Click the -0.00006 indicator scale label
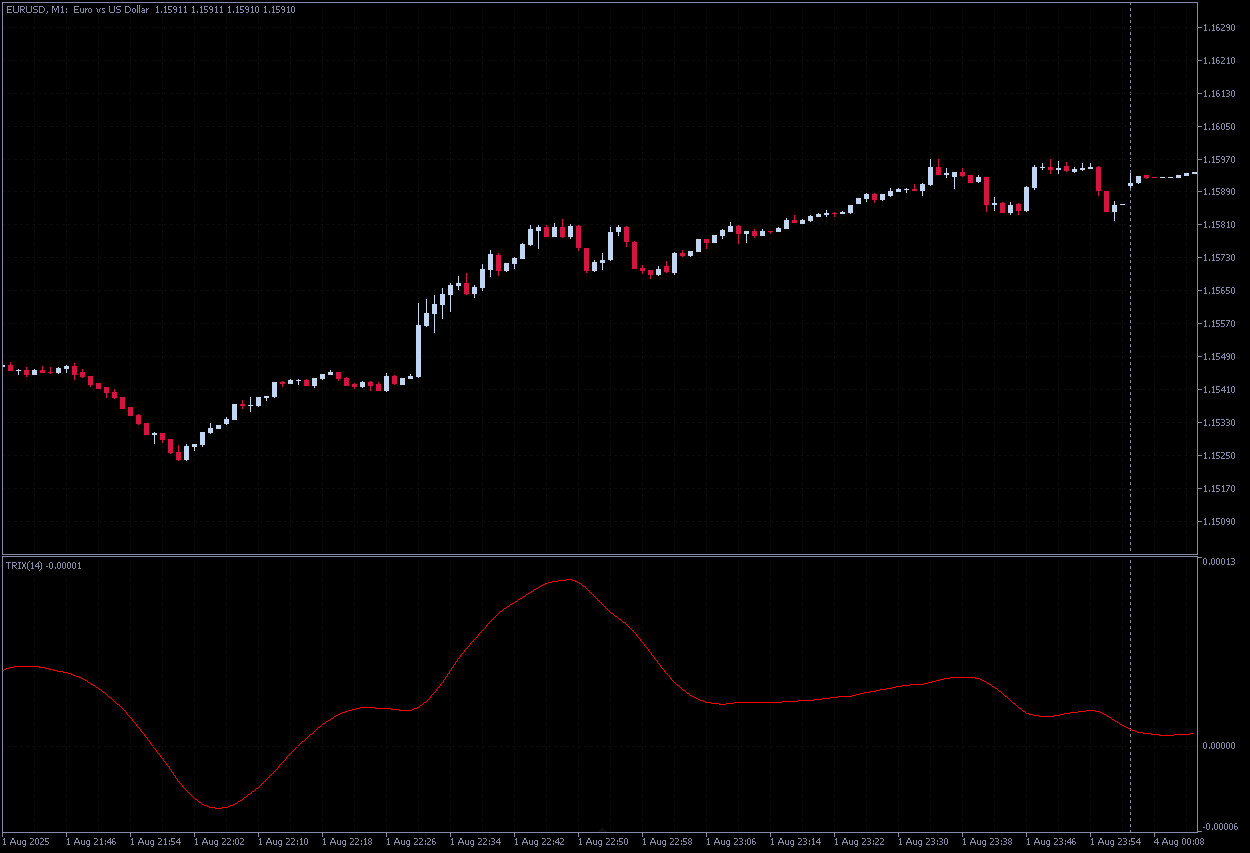1250x853 pixels. (x=1218, y=827)
